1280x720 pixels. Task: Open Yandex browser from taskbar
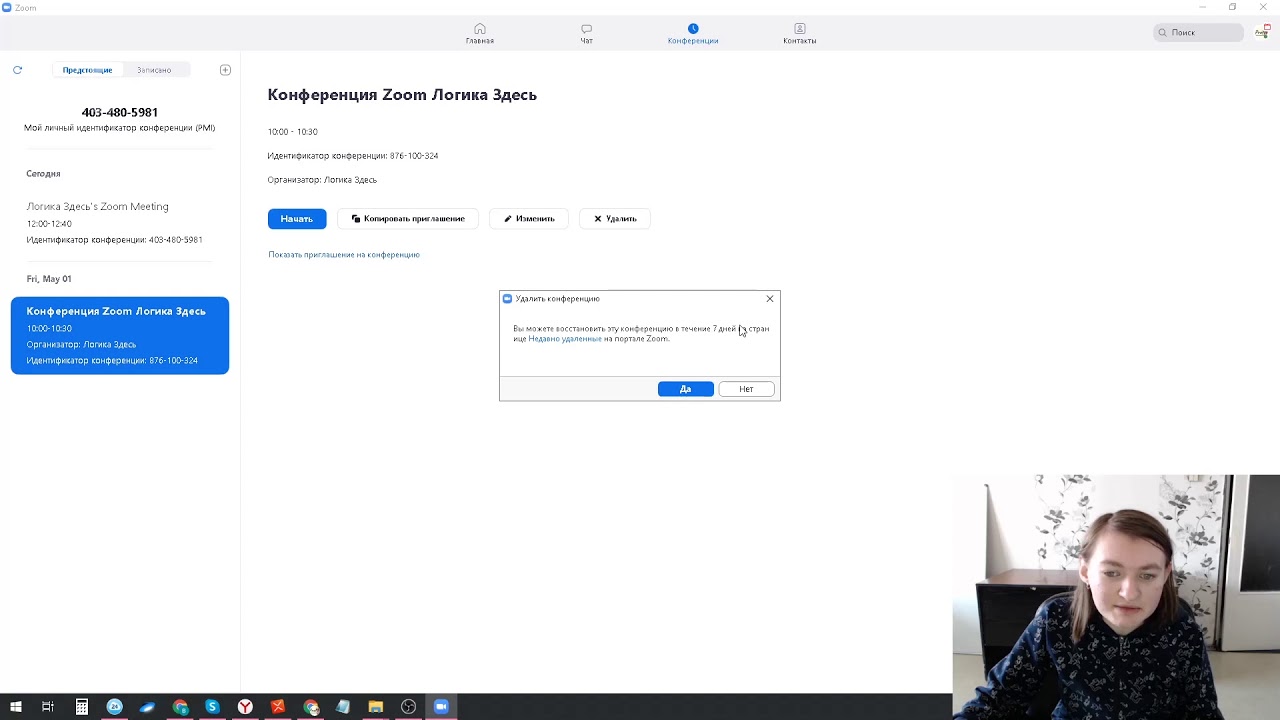(245, 707)
